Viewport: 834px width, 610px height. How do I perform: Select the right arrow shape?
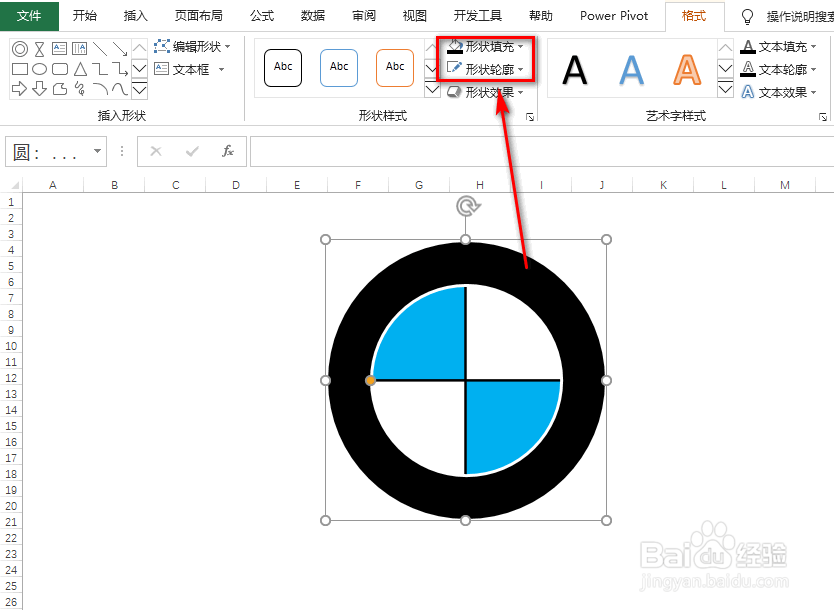19,88
